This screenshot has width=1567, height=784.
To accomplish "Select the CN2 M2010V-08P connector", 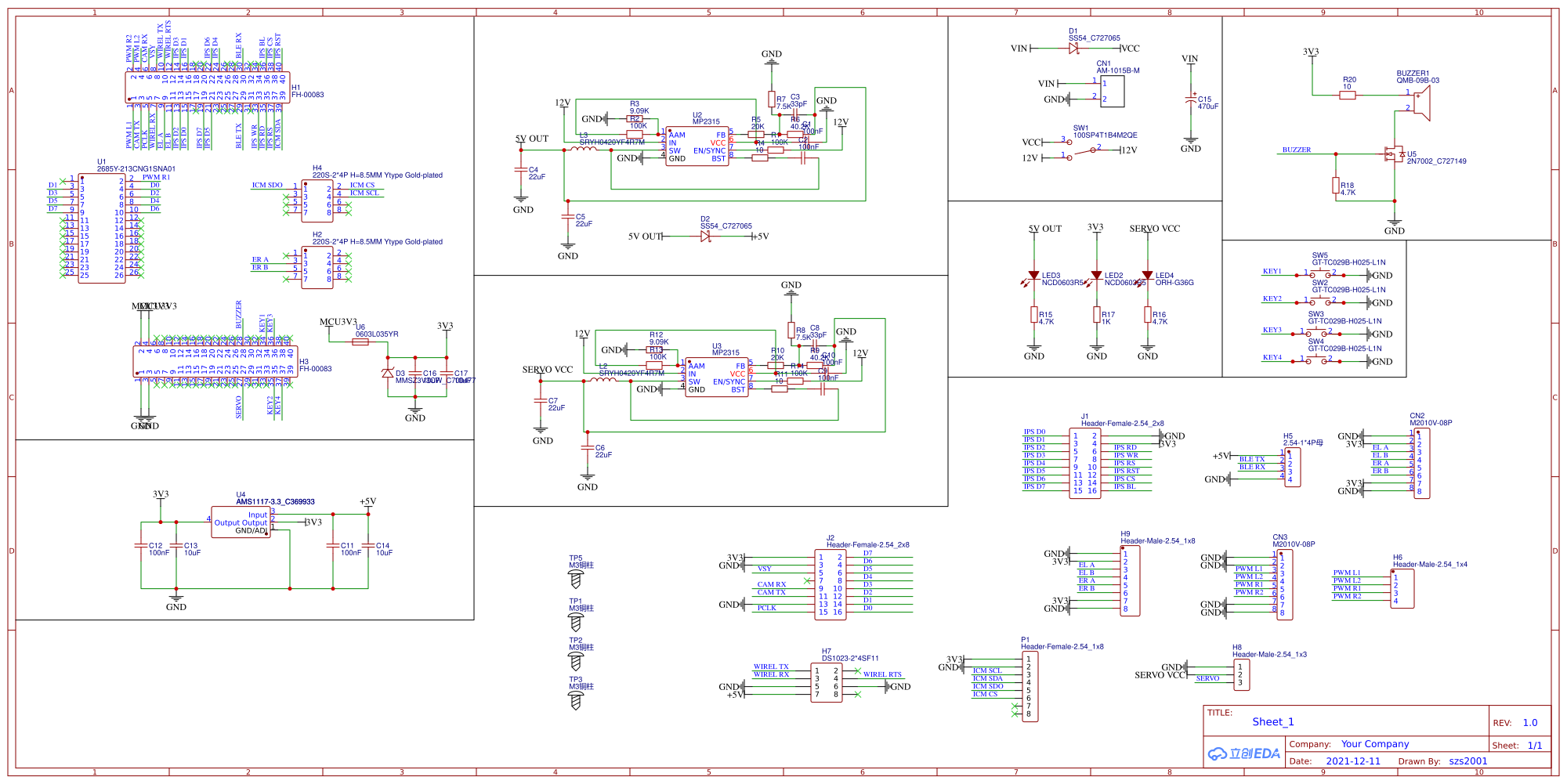I will click(1422, 463).
